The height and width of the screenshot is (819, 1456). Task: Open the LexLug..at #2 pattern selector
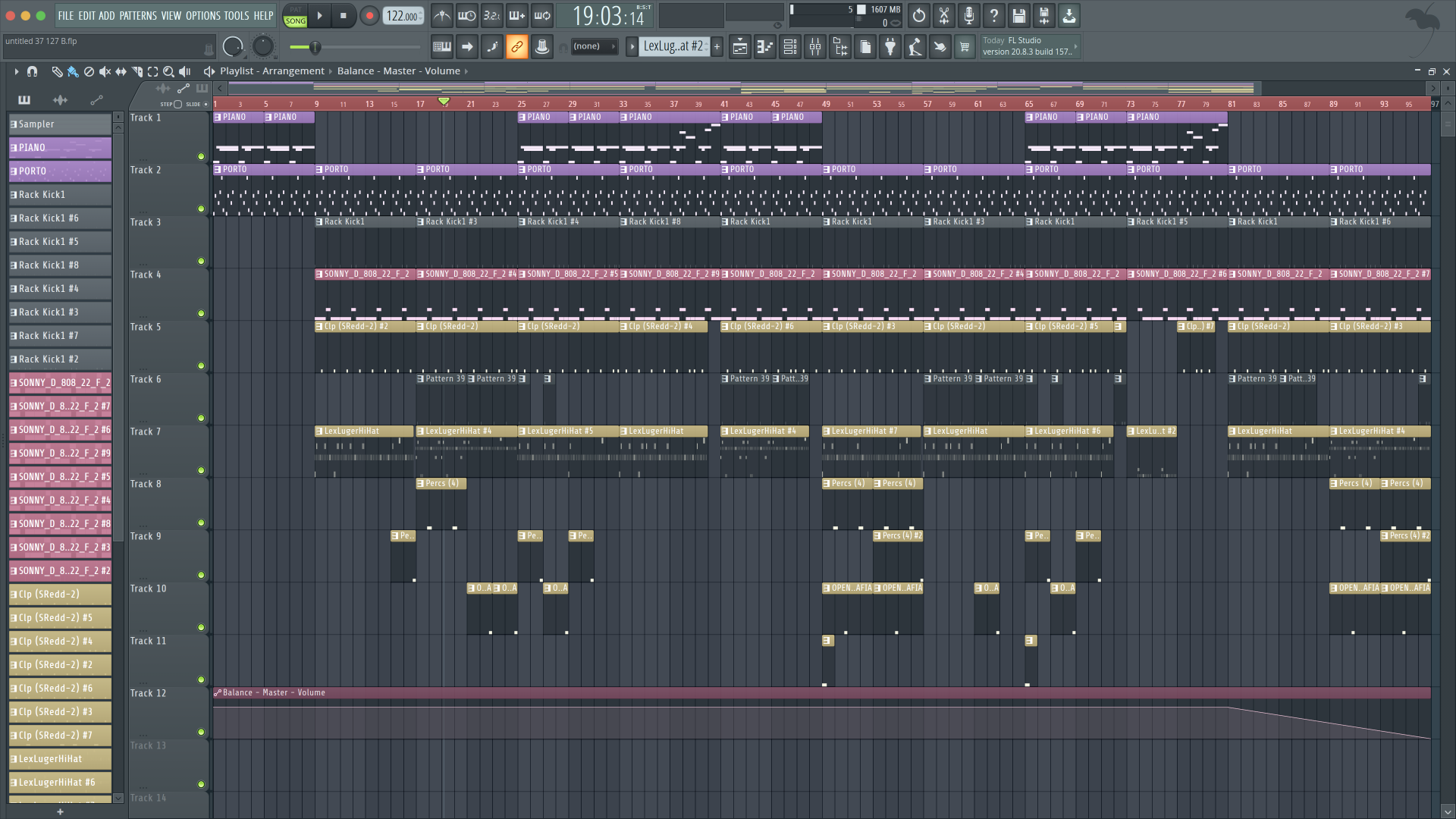[x=674, y=46]
